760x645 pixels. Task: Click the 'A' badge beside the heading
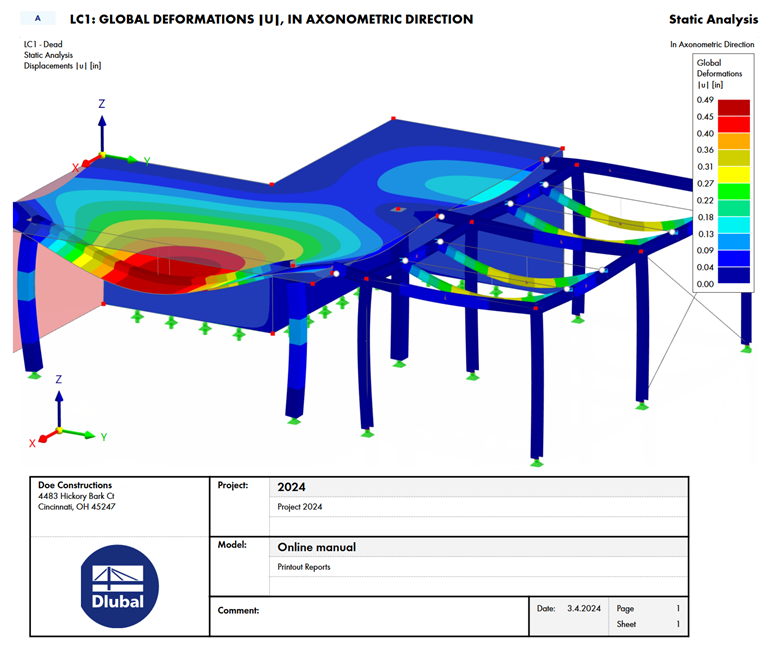38,18
